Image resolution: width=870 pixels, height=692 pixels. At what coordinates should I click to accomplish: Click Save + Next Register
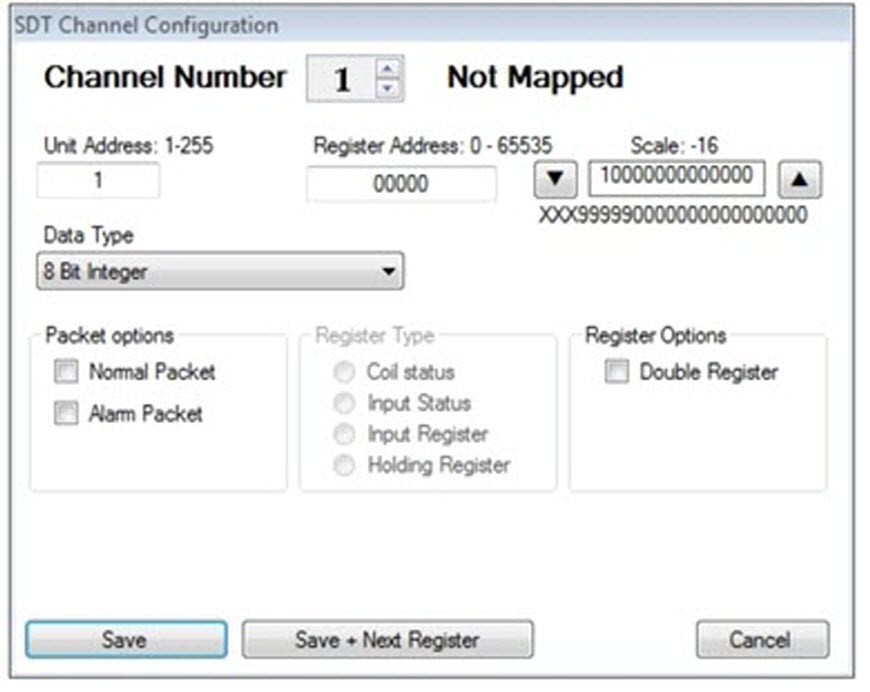click(x=388, y=640)
